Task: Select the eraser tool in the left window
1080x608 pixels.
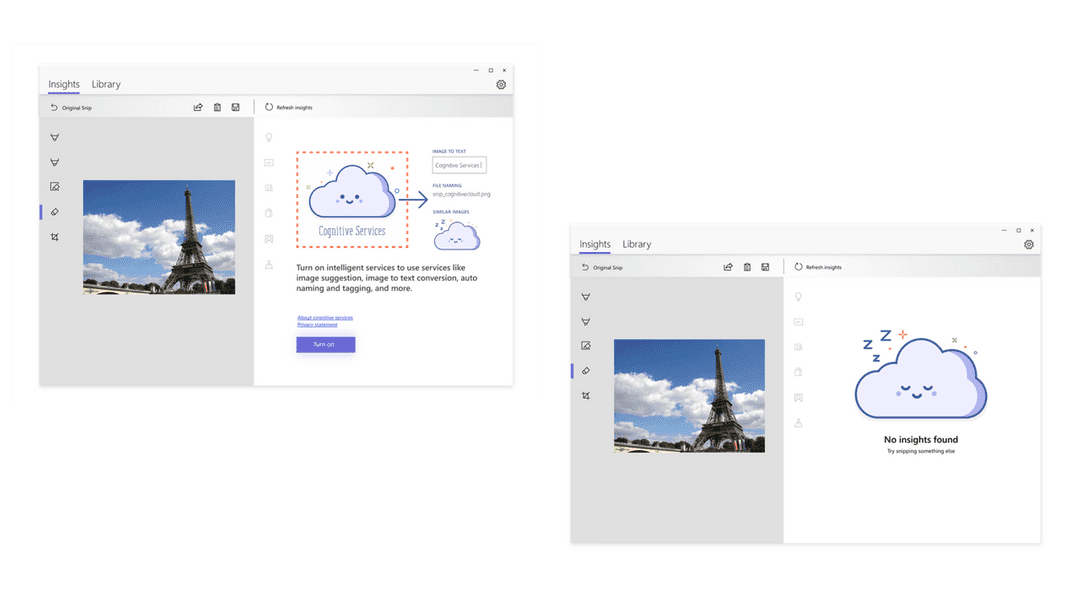Action: click(55, 212)
